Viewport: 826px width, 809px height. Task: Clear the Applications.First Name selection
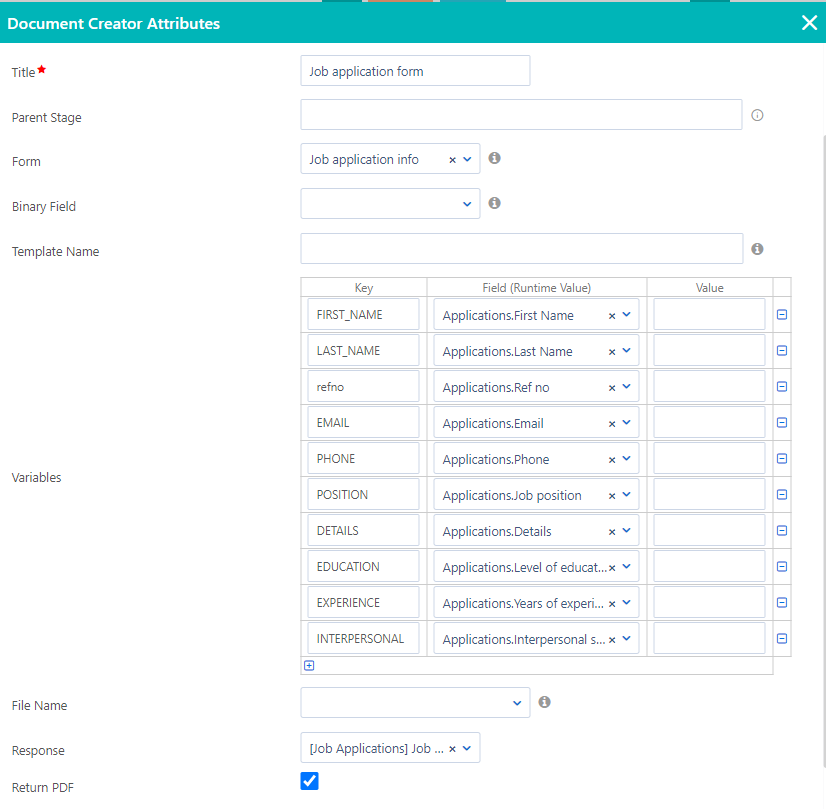[x=612, y=314]
